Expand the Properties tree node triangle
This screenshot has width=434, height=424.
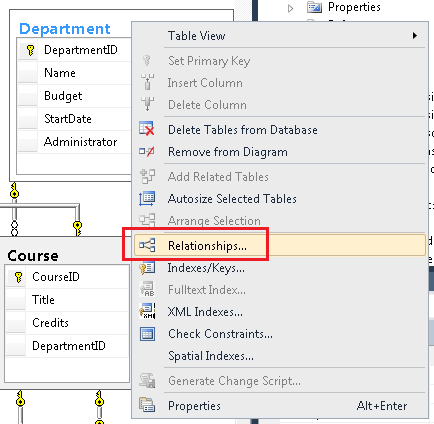tap(290, 8)
